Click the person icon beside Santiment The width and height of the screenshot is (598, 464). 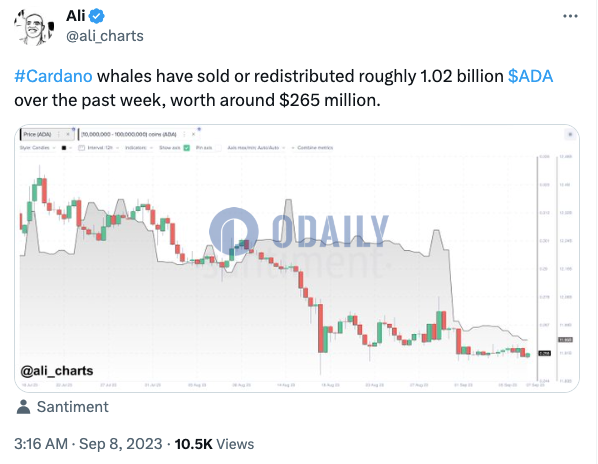[x=24, y=407]
